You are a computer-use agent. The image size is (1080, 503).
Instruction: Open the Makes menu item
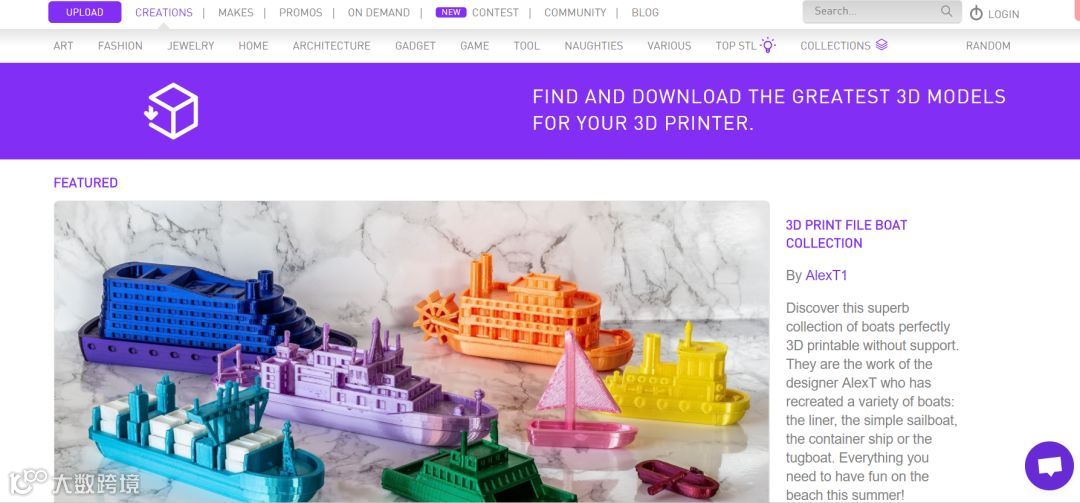pos(236,12)
